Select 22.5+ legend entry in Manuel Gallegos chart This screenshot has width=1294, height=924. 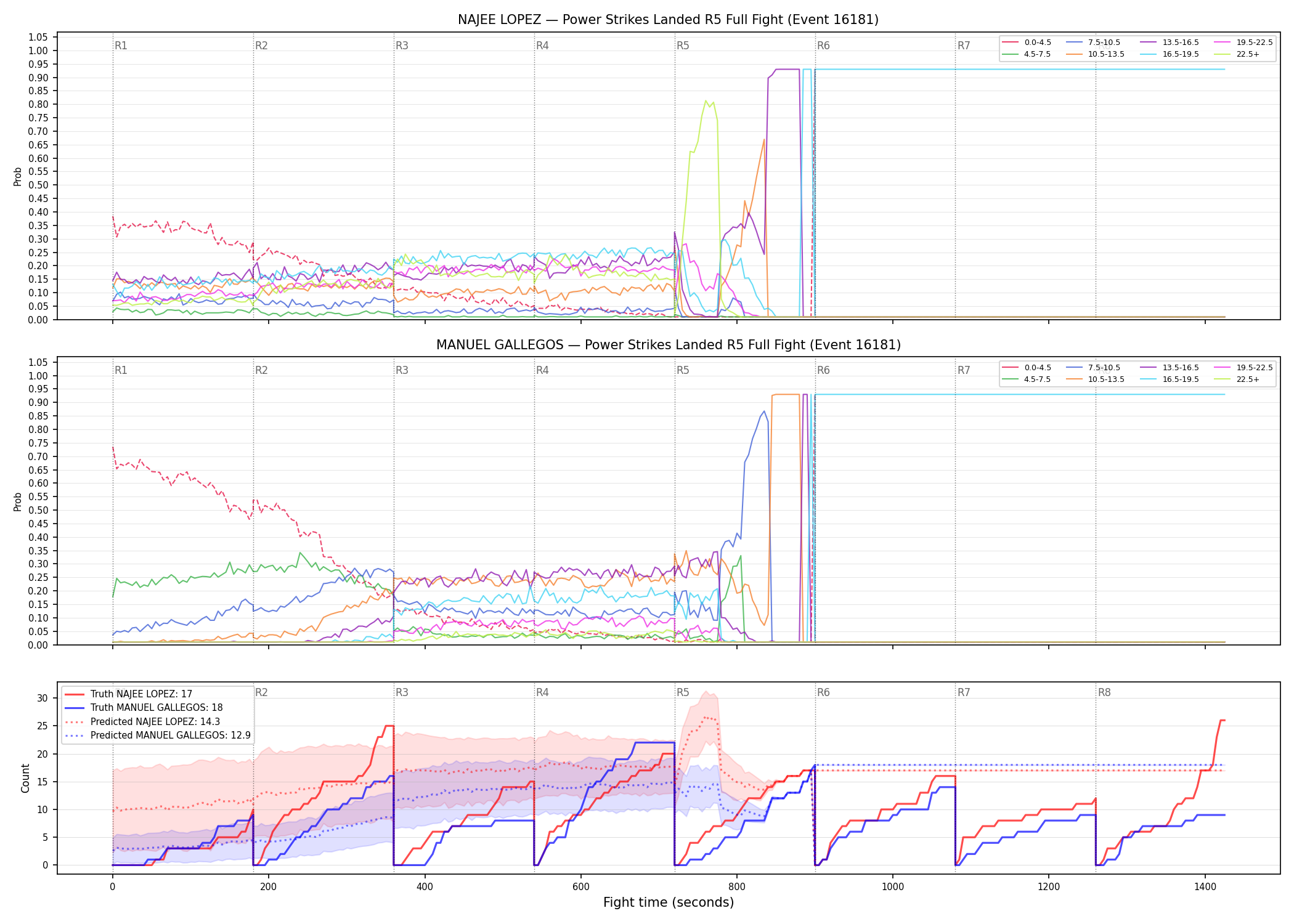point(1237,379)
